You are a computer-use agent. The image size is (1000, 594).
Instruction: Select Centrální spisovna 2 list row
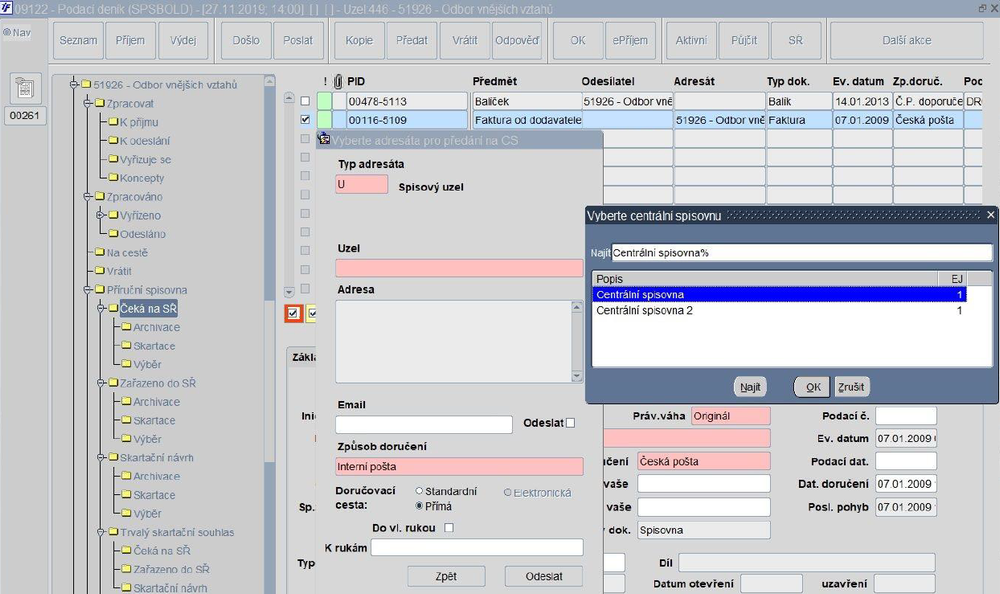[x=779, y=311]
